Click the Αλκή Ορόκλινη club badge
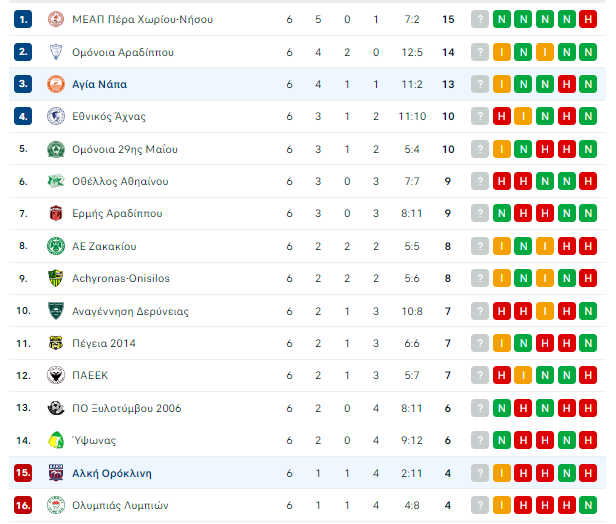The width and height of the screenshot is (616, 524). (56, 473)
